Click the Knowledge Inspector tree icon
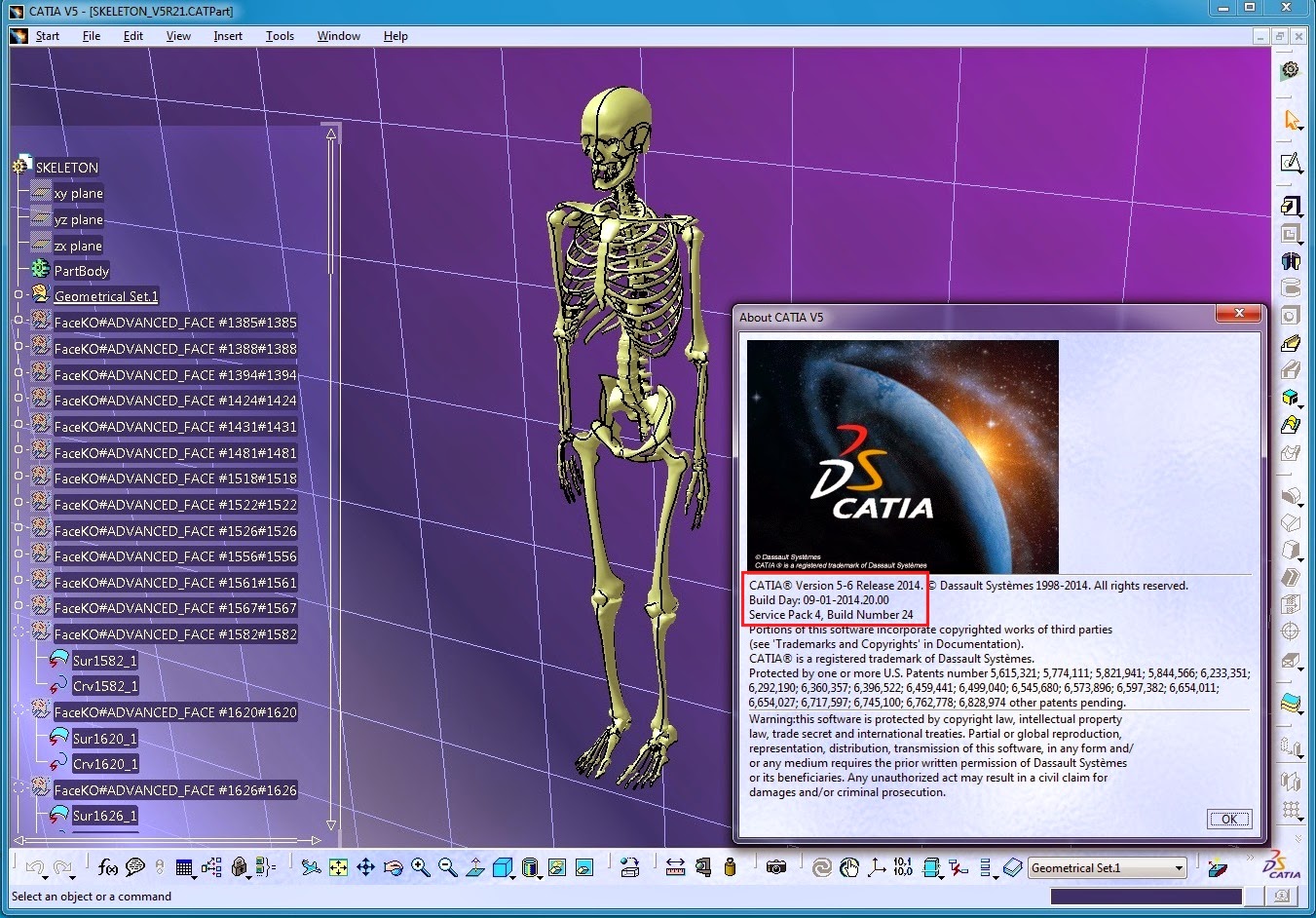 [211, 867]
